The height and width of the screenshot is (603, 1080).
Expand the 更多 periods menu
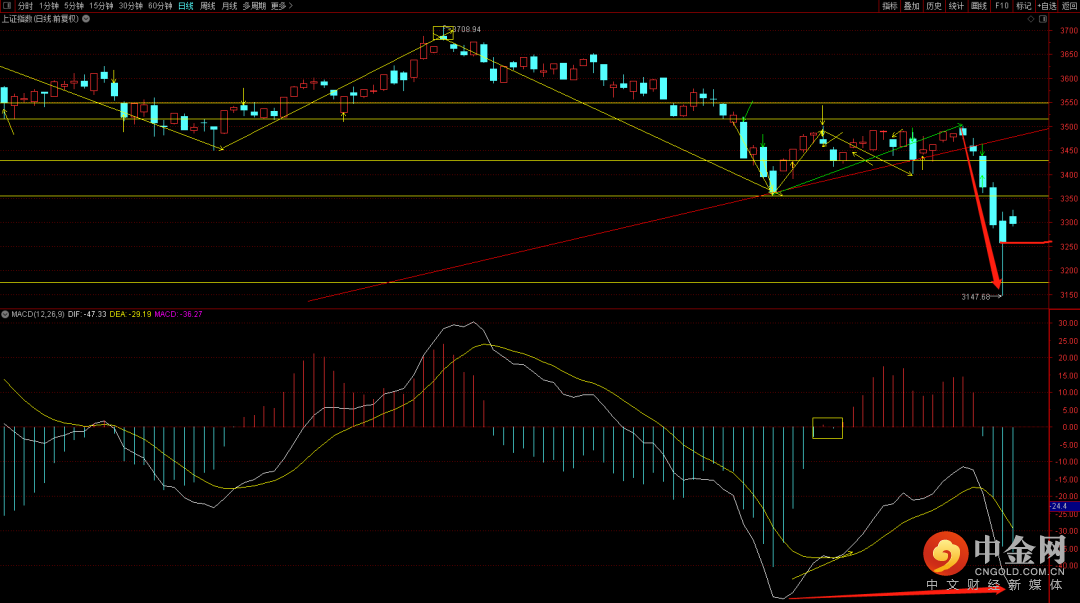pos(278,6)
